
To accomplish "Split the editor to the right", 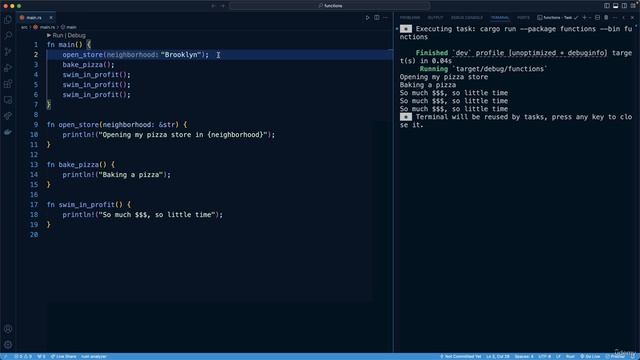I will (377, 18).
